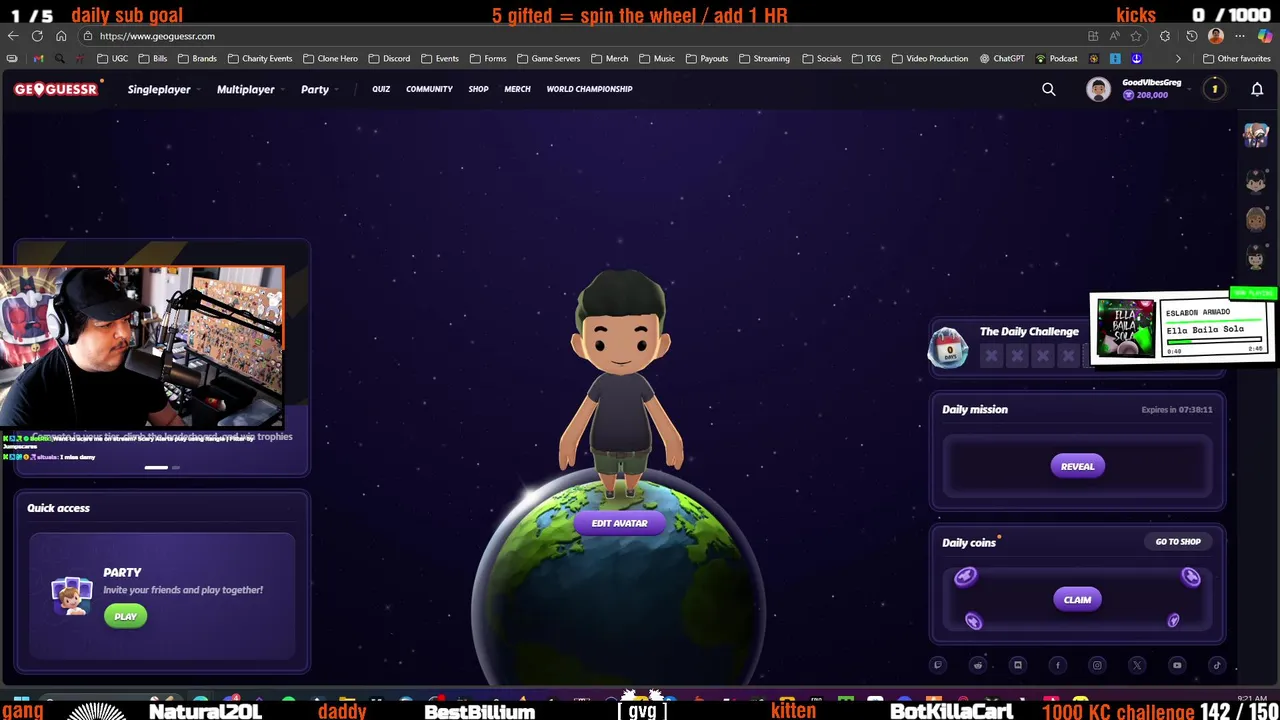Screen dimensions: 1280x720
Task: Open the Charity Events bookmark folder
Action: click(260, 58)
